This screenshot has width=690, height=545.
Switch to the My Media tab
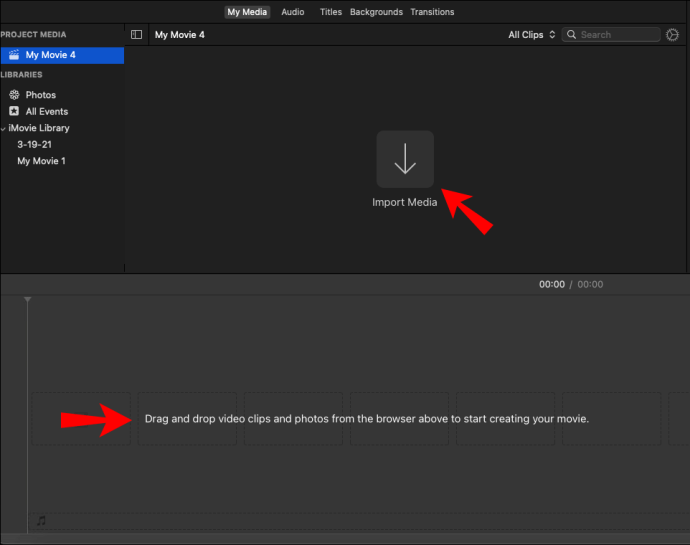[x=247, y=12]
